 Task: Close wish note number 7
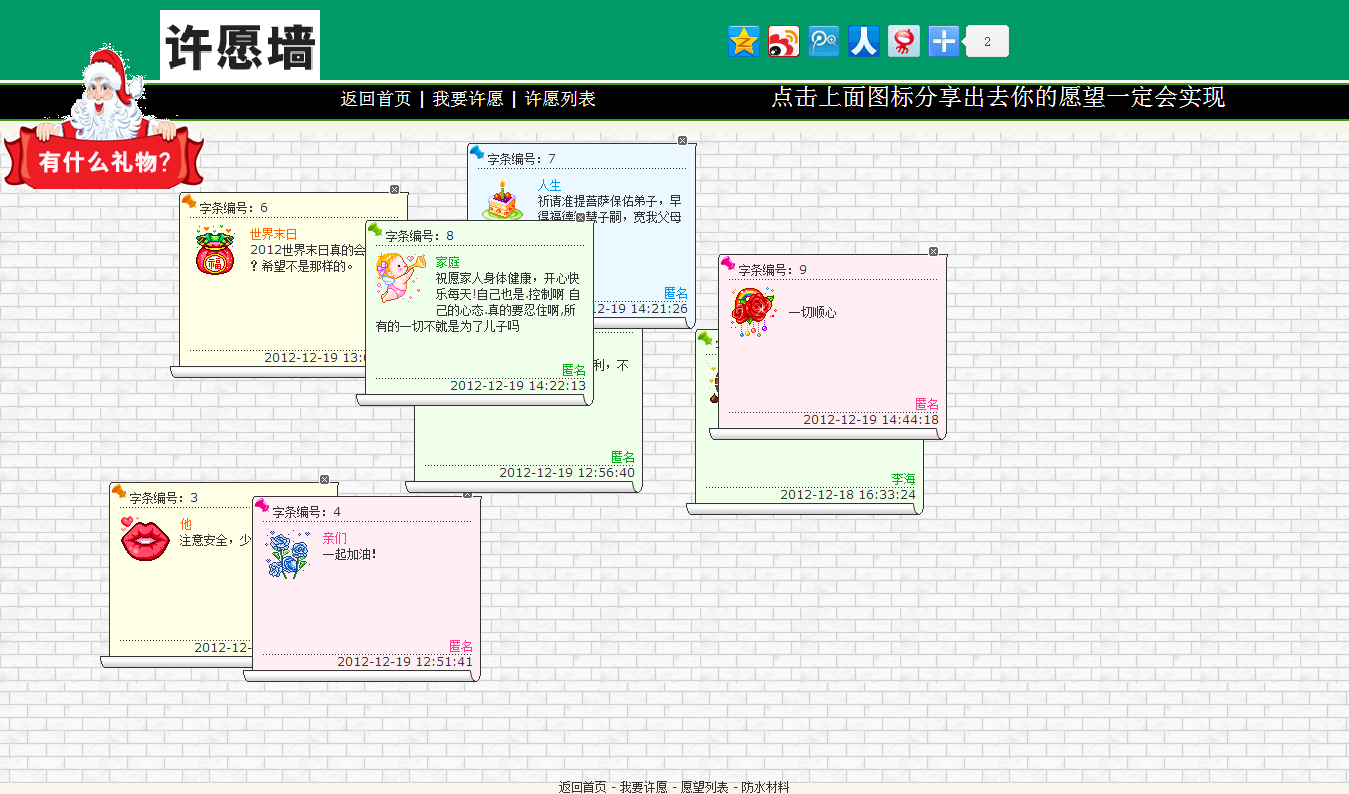[683, 141]
